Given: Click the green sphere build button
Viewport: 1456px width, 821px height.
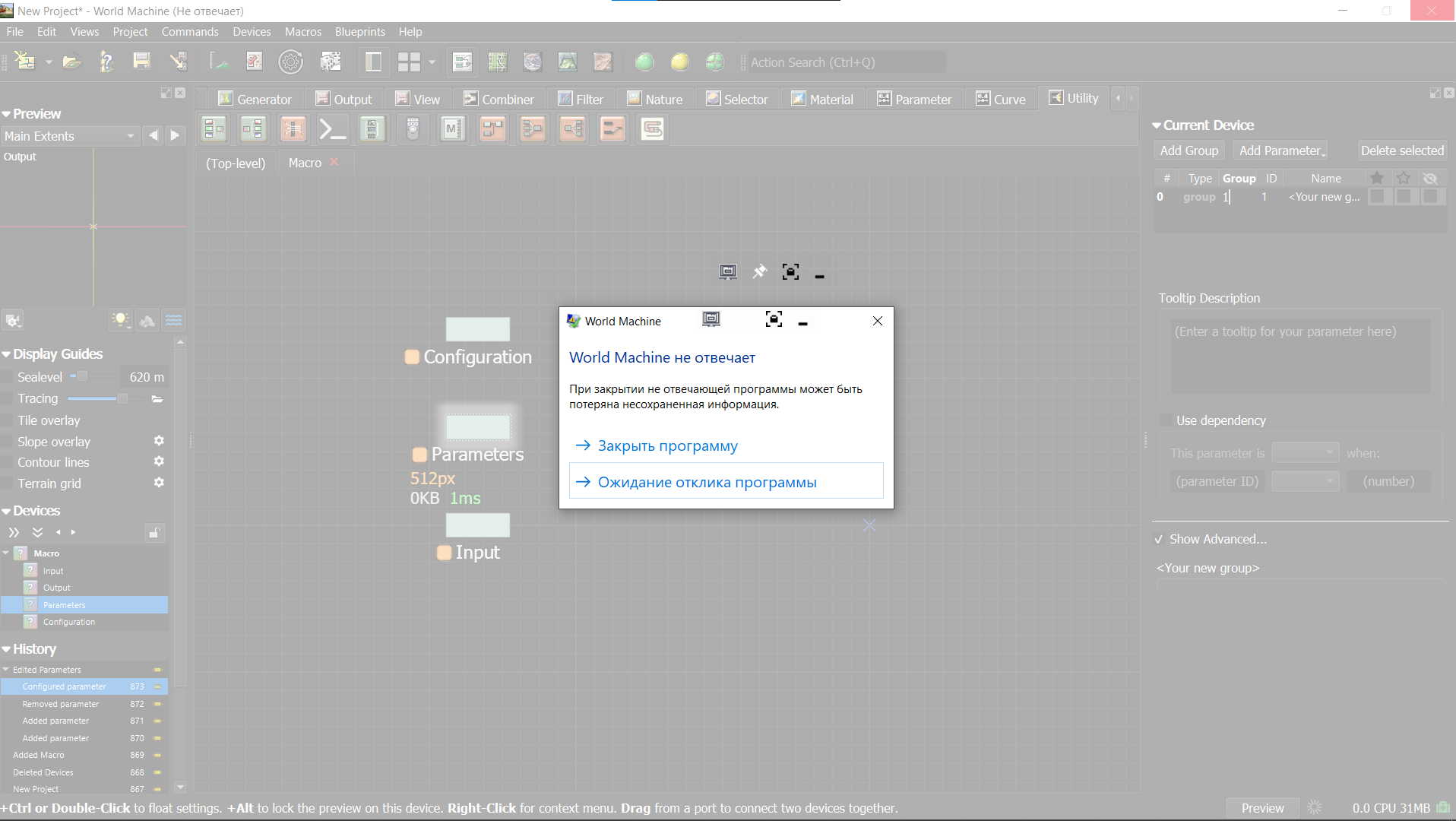Looking at the screenshot, I should point(644,62).
